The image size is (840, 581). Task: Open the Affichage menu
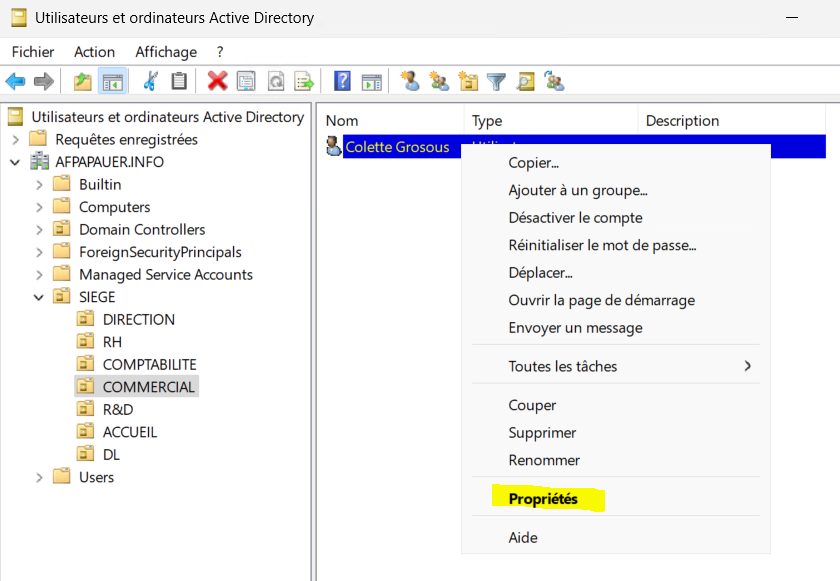[166, 52]
